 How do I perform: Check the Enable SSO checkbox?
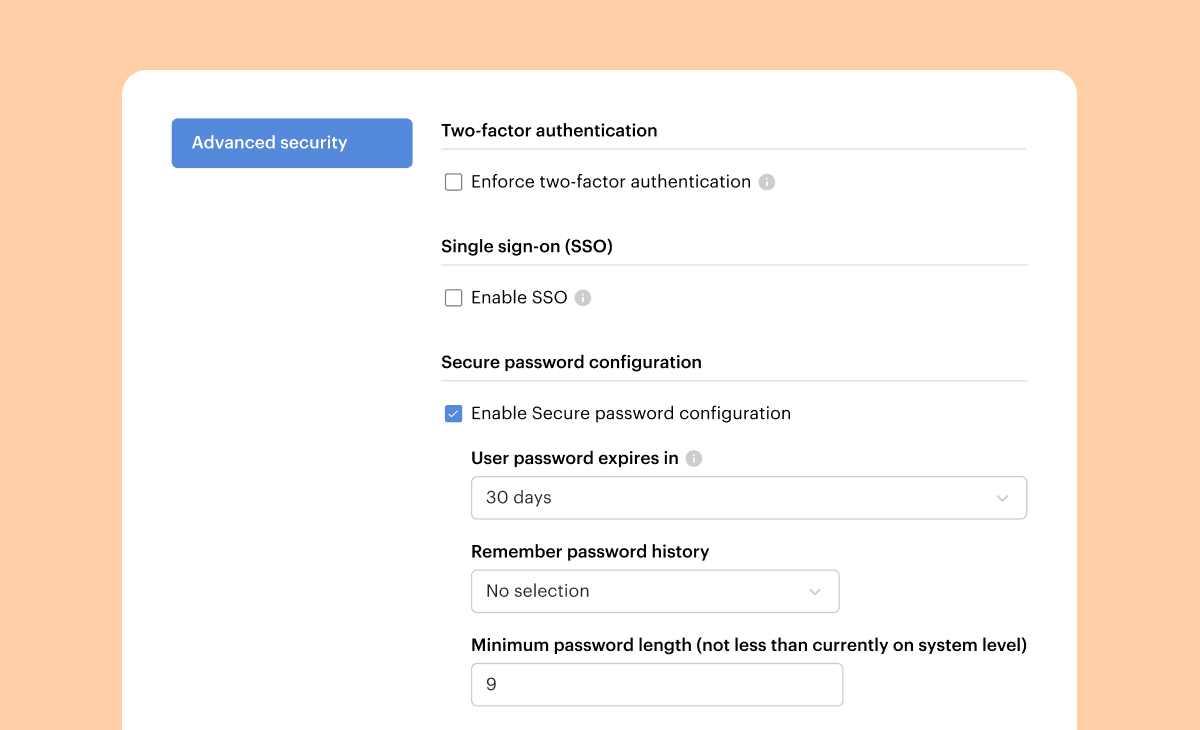click(x=454, y=298)
